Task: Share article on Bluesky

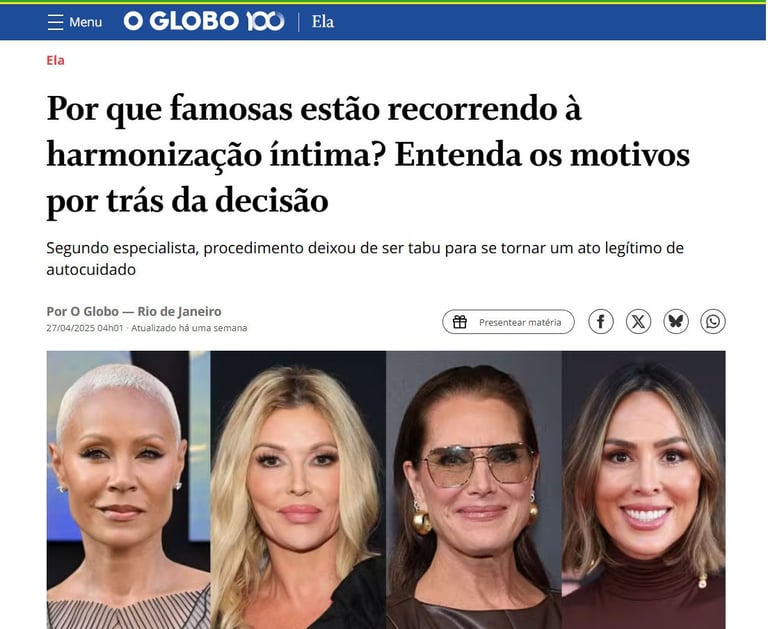Action: pyautogui.click(x=676, y=322)
